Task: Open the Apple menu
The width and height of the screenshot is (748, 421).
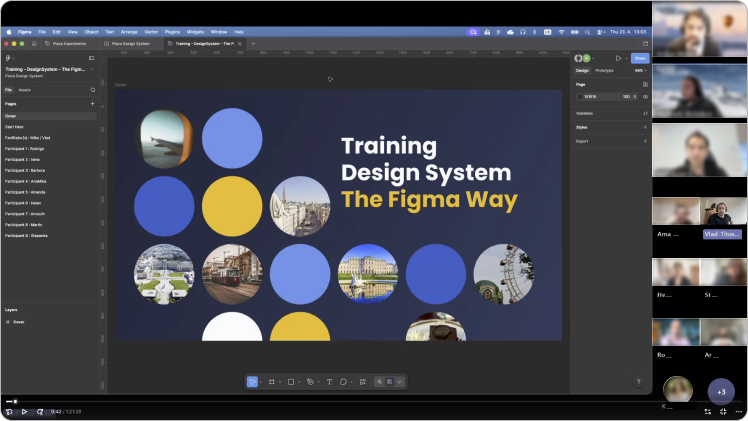Action: click(9, 32)
